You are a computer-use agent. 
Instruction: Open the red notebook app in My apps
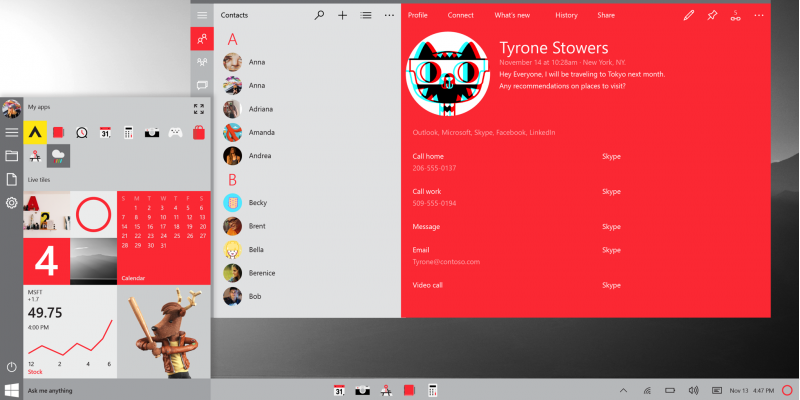pyautogui.click(x=58, y=133)
